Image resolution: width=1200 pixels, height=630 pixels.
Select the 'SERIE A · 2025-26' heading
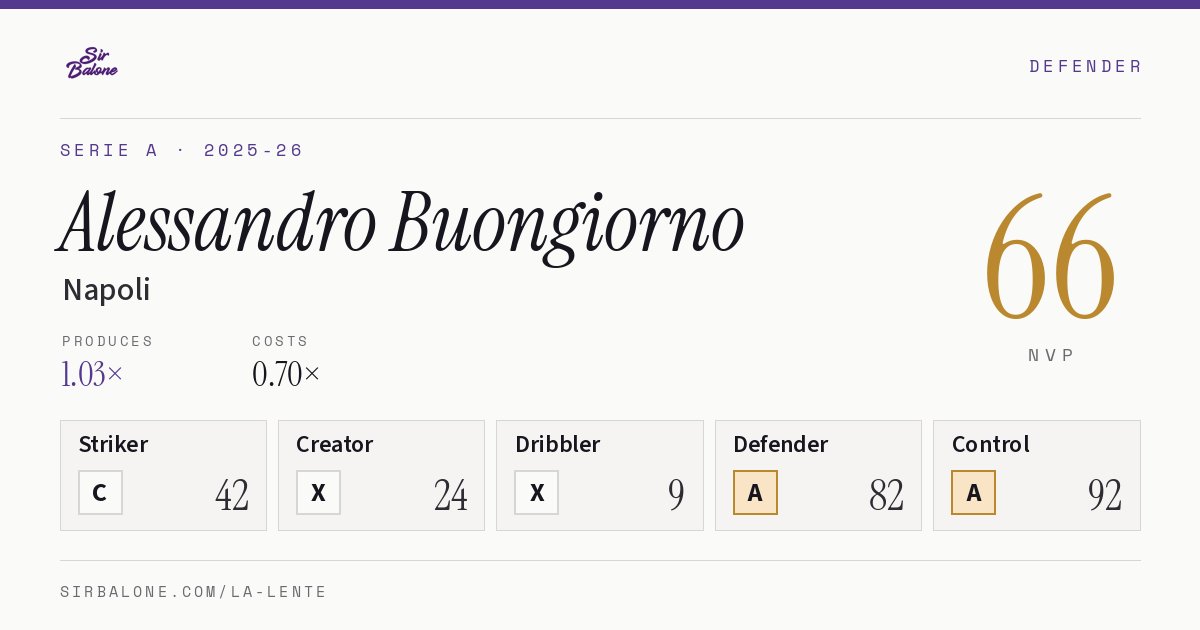point(182,150)
